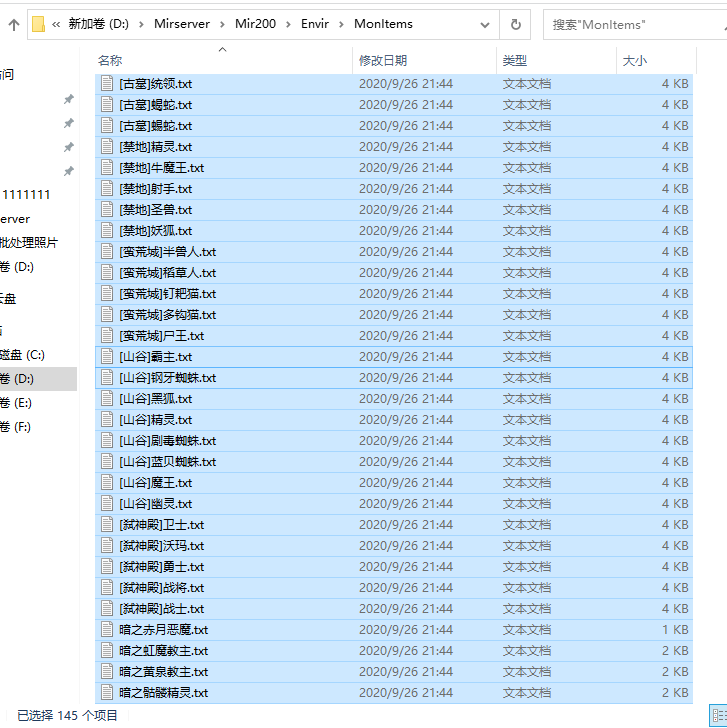Select 卷 (E:) drive in sidebar
727x728 pixels.
click(x=16, y=403)
